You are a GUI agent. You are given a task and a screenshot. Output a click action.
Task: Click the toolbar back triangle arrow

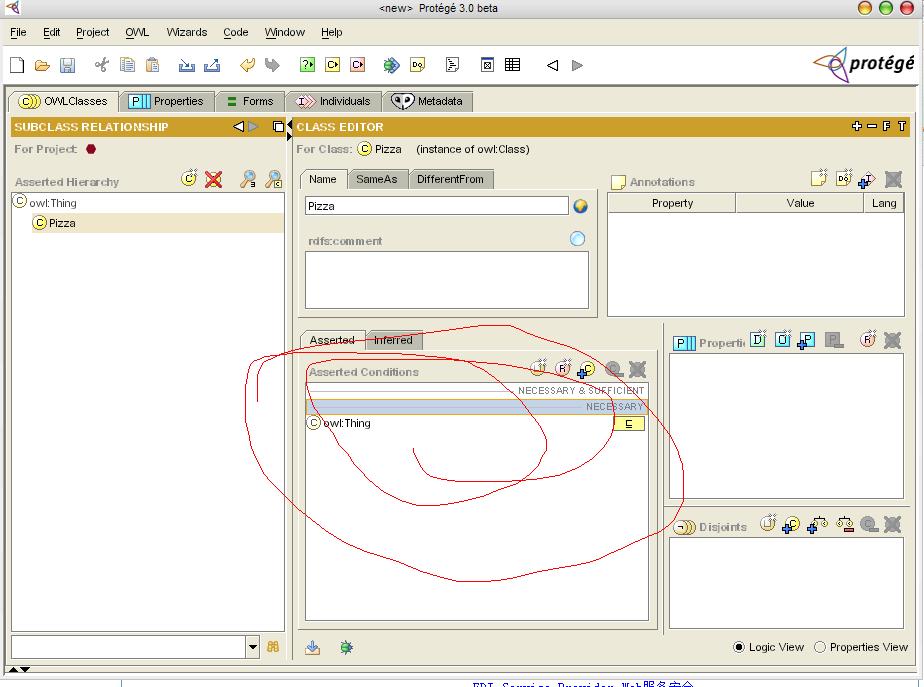pos(552,65)
